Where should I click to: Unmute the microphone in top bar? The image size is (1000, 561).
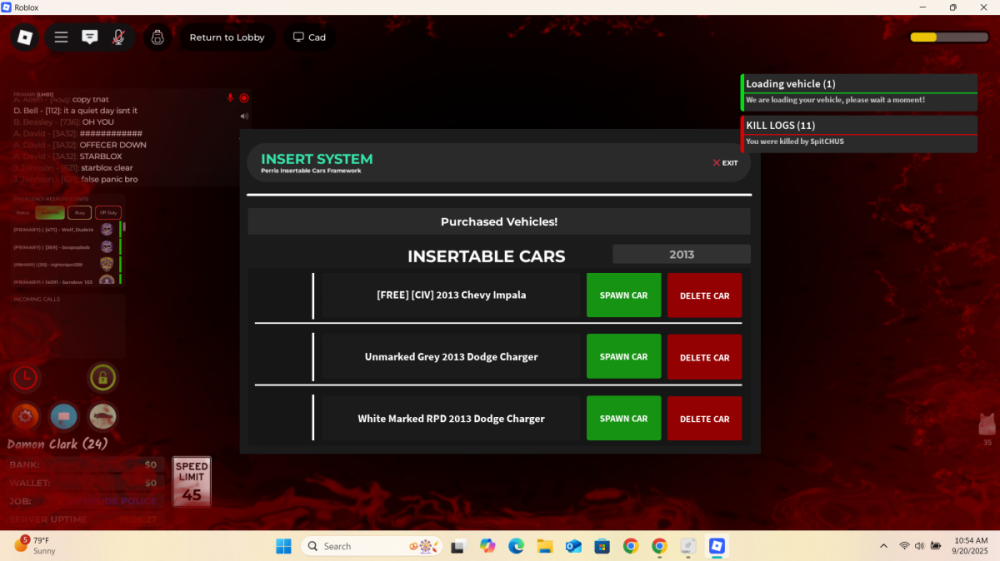coord(118,37)
